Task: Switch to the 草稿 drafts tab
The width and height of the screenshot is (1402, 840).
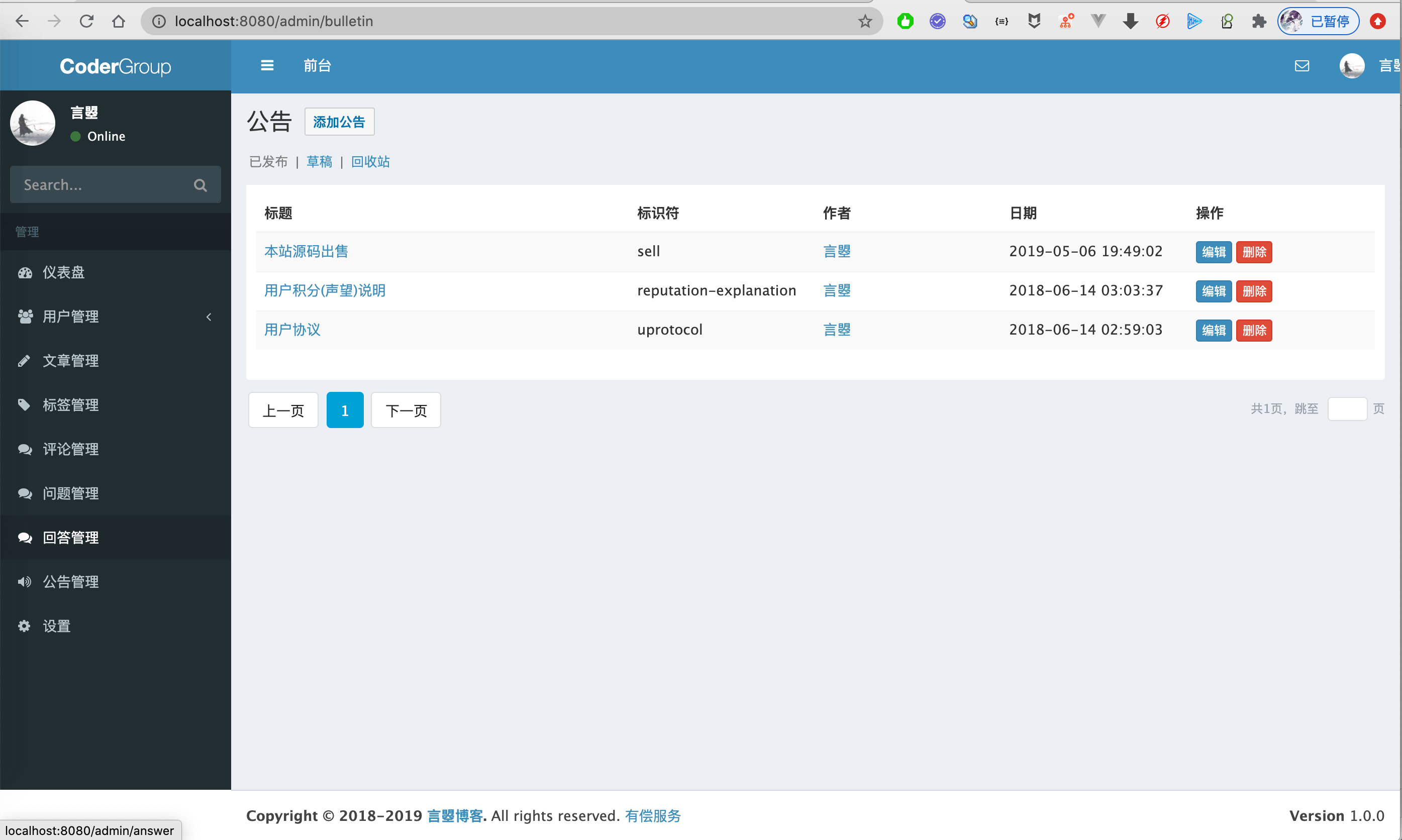Action: pos(319,162)
